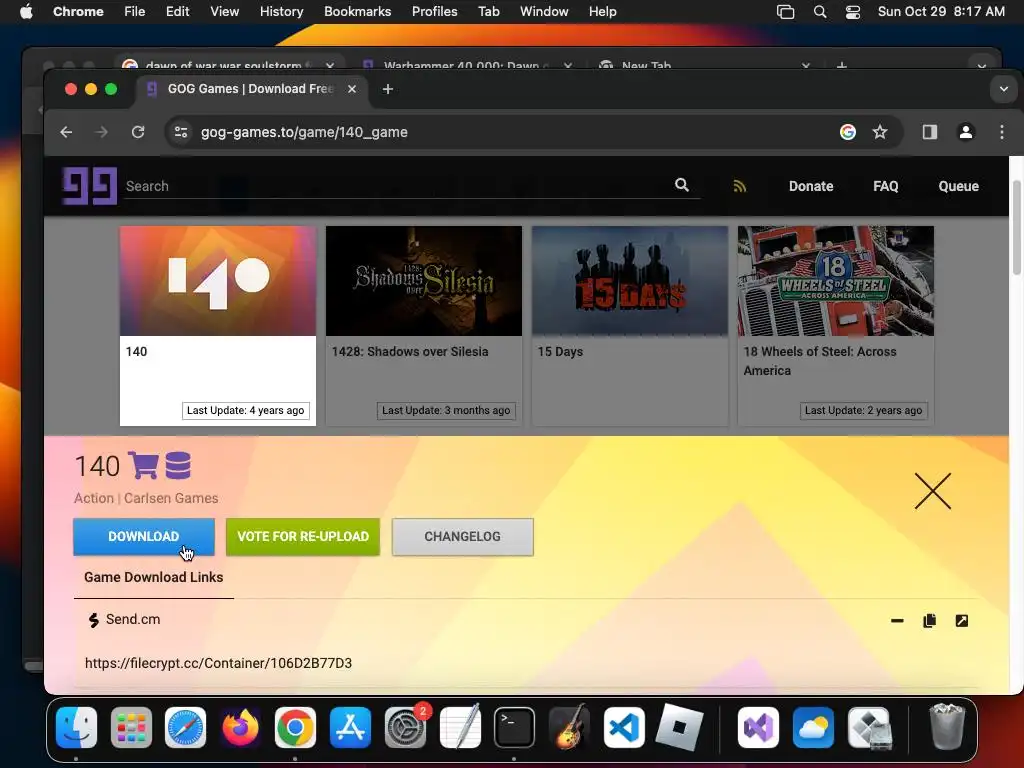Viewport: 1024px width, 768px height.
Task: Open the FAQ link
Action: 886,186
